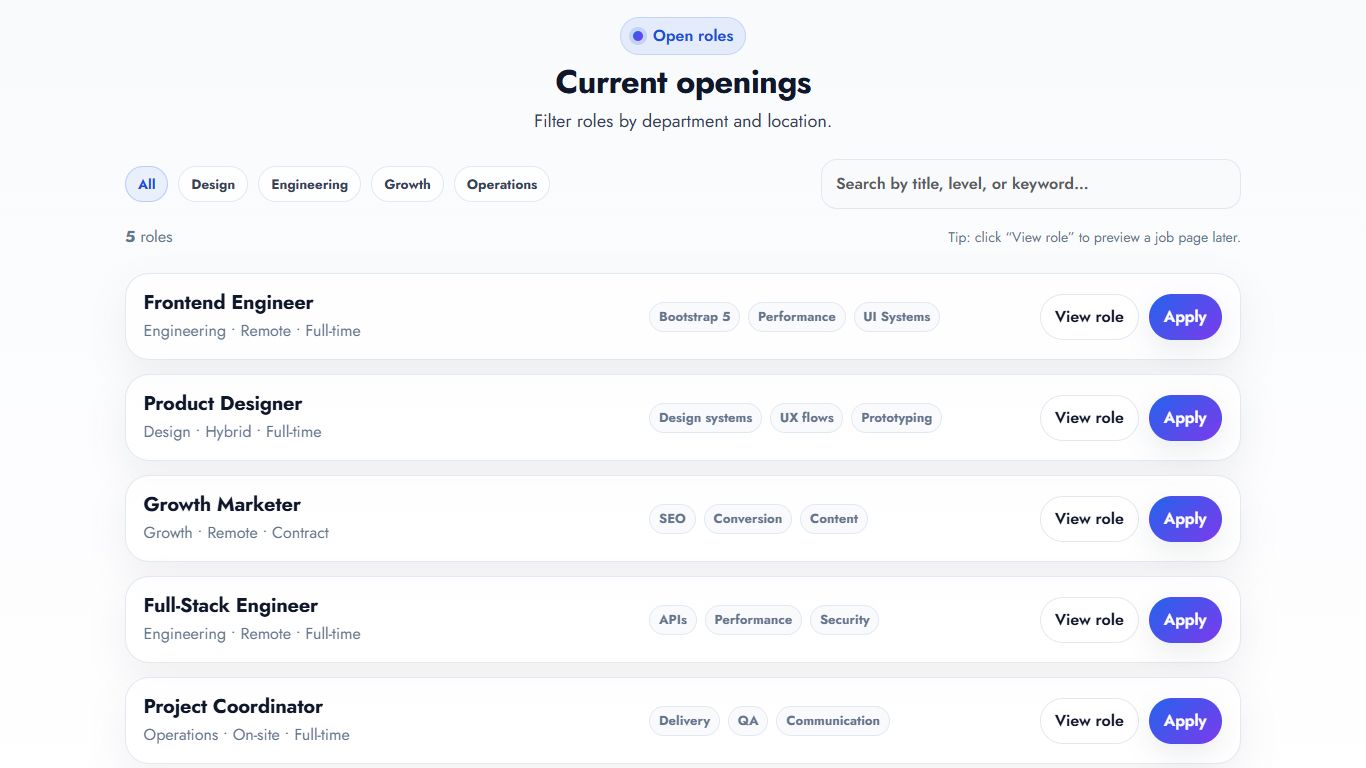Screen dimensions: 1366x768
Task: Click the Open roles badge
Action: click(683, 36)
